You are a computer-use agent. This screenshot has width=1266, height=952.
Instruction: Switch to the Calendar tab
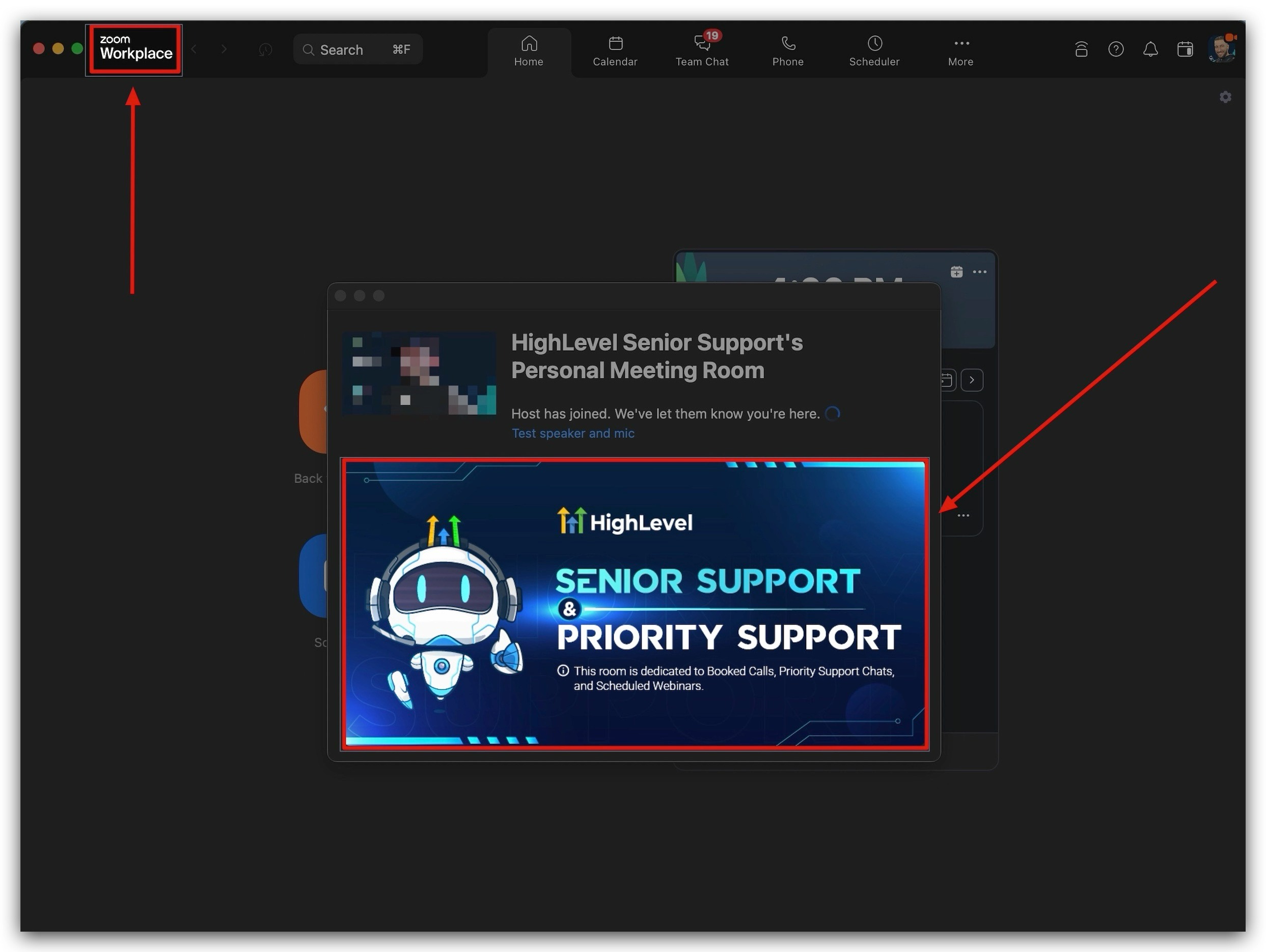(615, 51)
